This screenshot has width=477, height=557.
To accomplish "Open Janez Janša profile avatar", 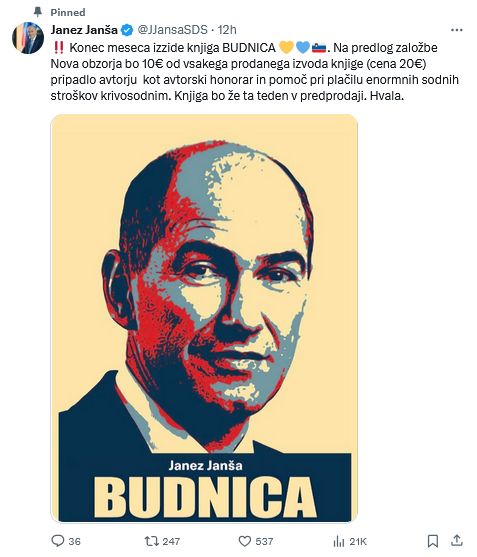I will click(28, 38).
